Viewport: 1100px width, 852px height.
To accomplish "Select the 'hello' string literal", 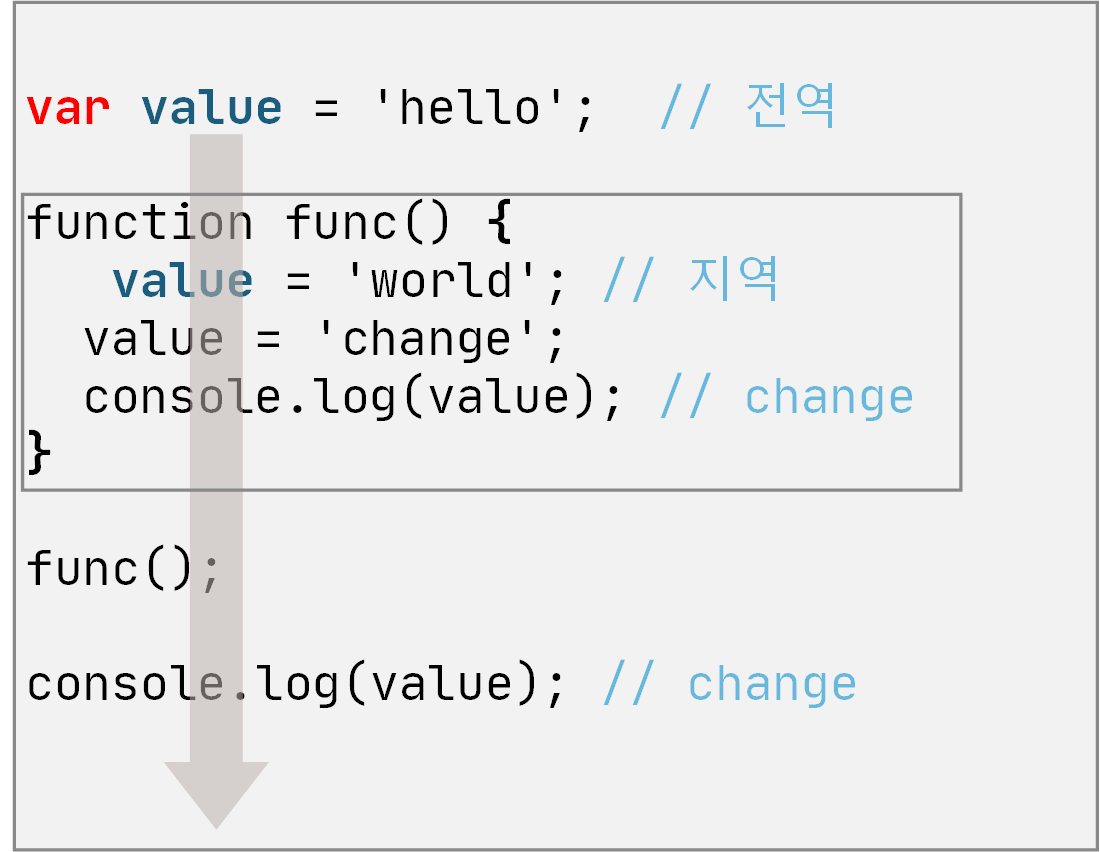I will (x=483, y=108).
